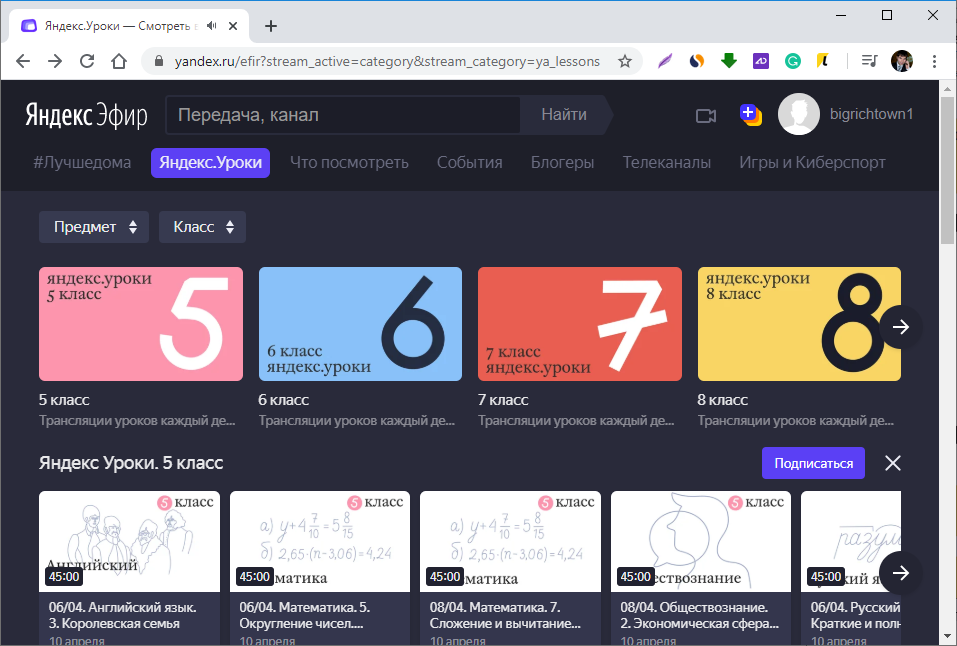Open the pink 5 класс card

click(x=141, y=324)
